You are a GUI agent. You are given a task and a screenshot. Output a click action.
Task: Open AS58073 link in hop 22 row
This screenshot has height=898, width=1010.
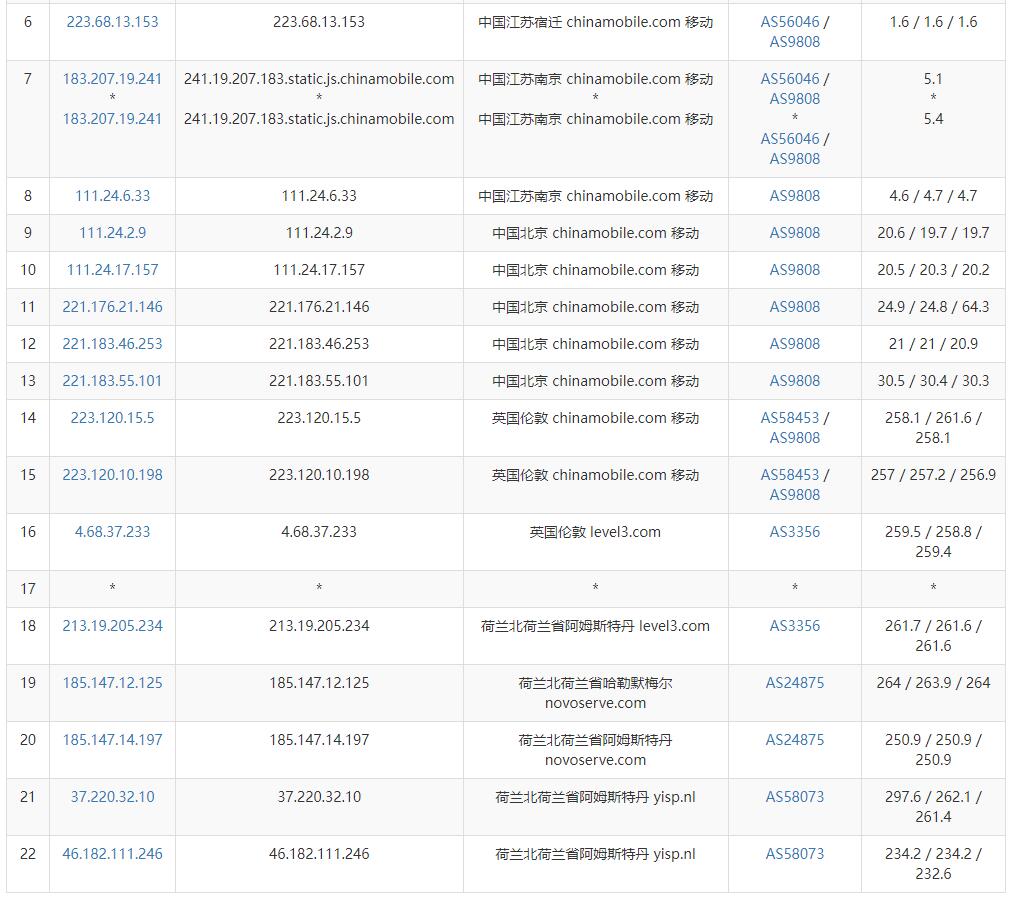(795, 854)
